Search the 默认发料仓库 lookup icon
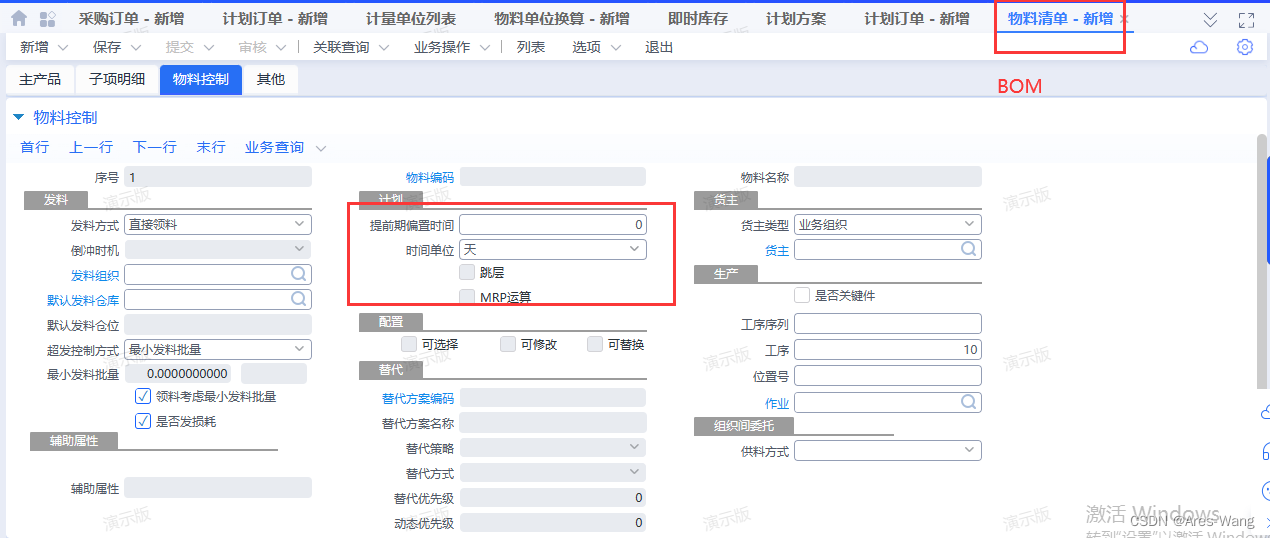The height and width of the screenshot is (538, 1270). point(299,298)
